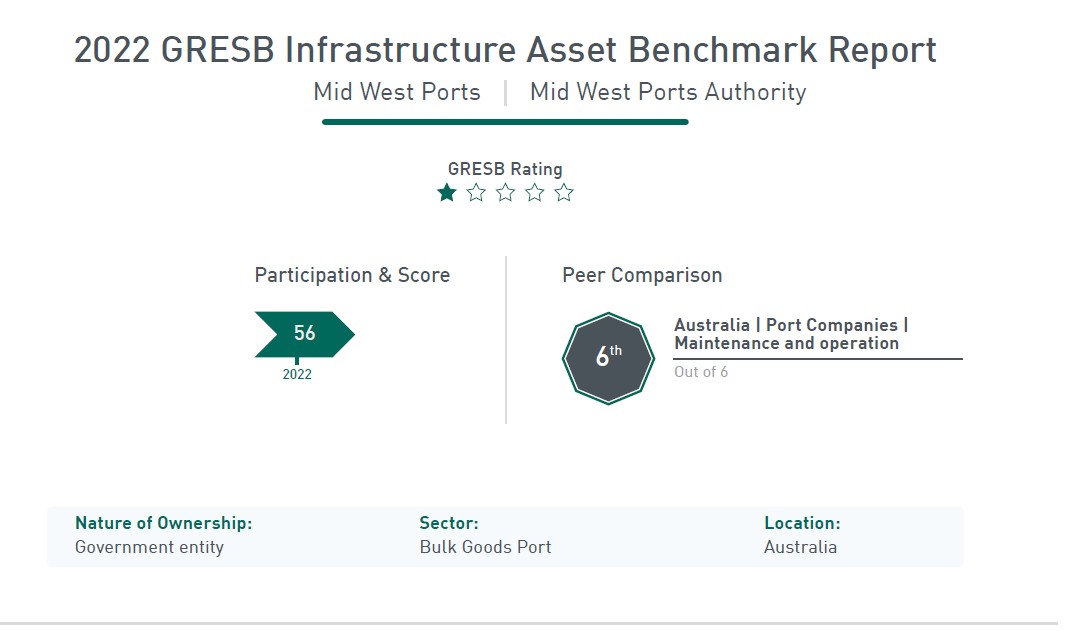
Task: Click the fourth empty rating star
Action: point(535,193)
